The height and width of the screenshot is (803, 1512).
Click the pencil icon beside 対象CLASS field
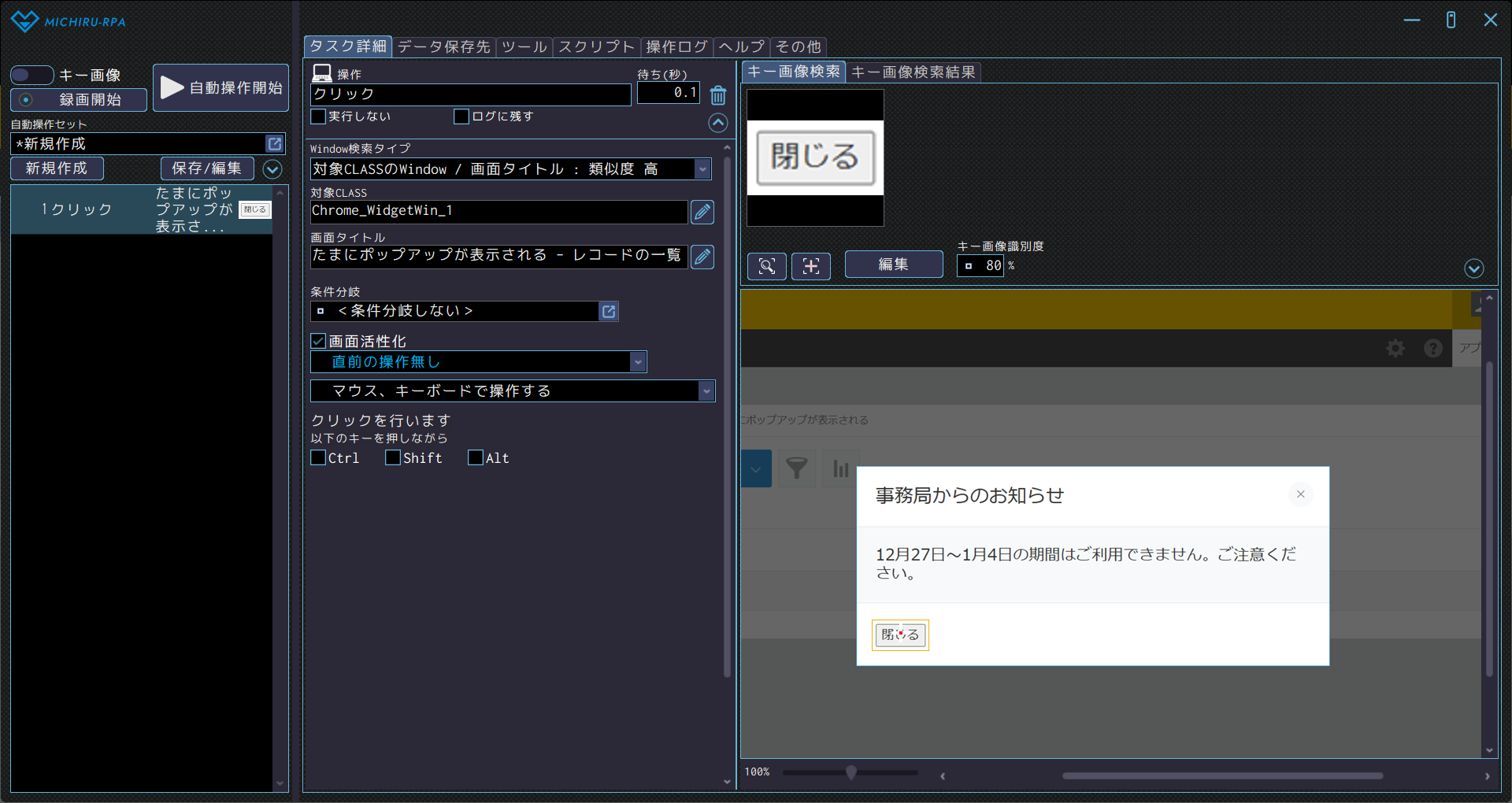(702, 212)
